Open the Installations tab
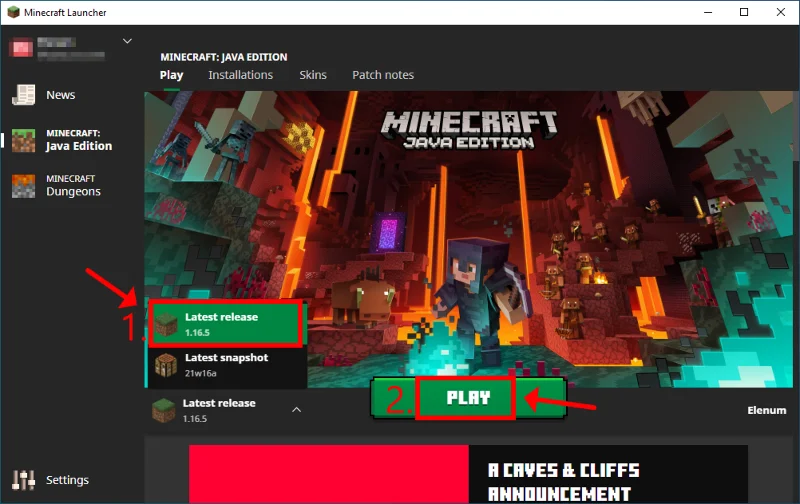800x504 pixels. (240, 75)
